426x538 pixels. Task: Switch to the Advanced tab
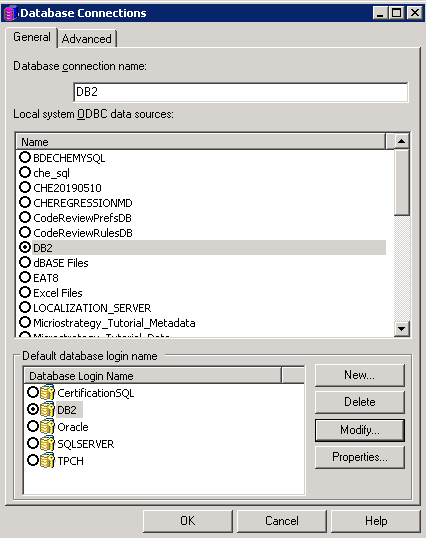tap(87, 39)
